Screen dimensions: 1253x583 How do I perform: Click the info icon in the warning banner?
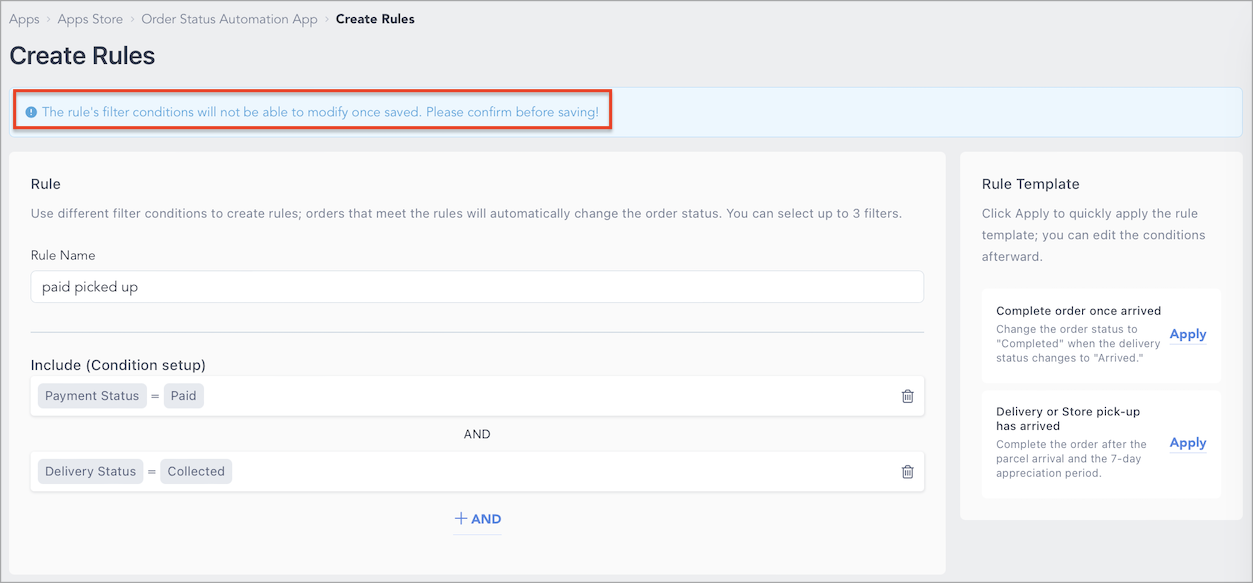point(31,112)
